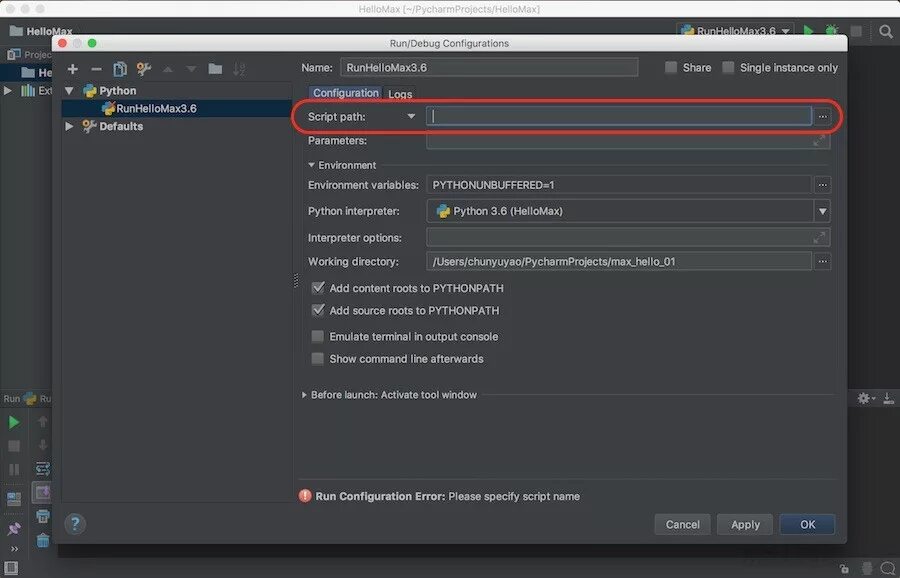Expand Before launch section

tap(304, 395)
